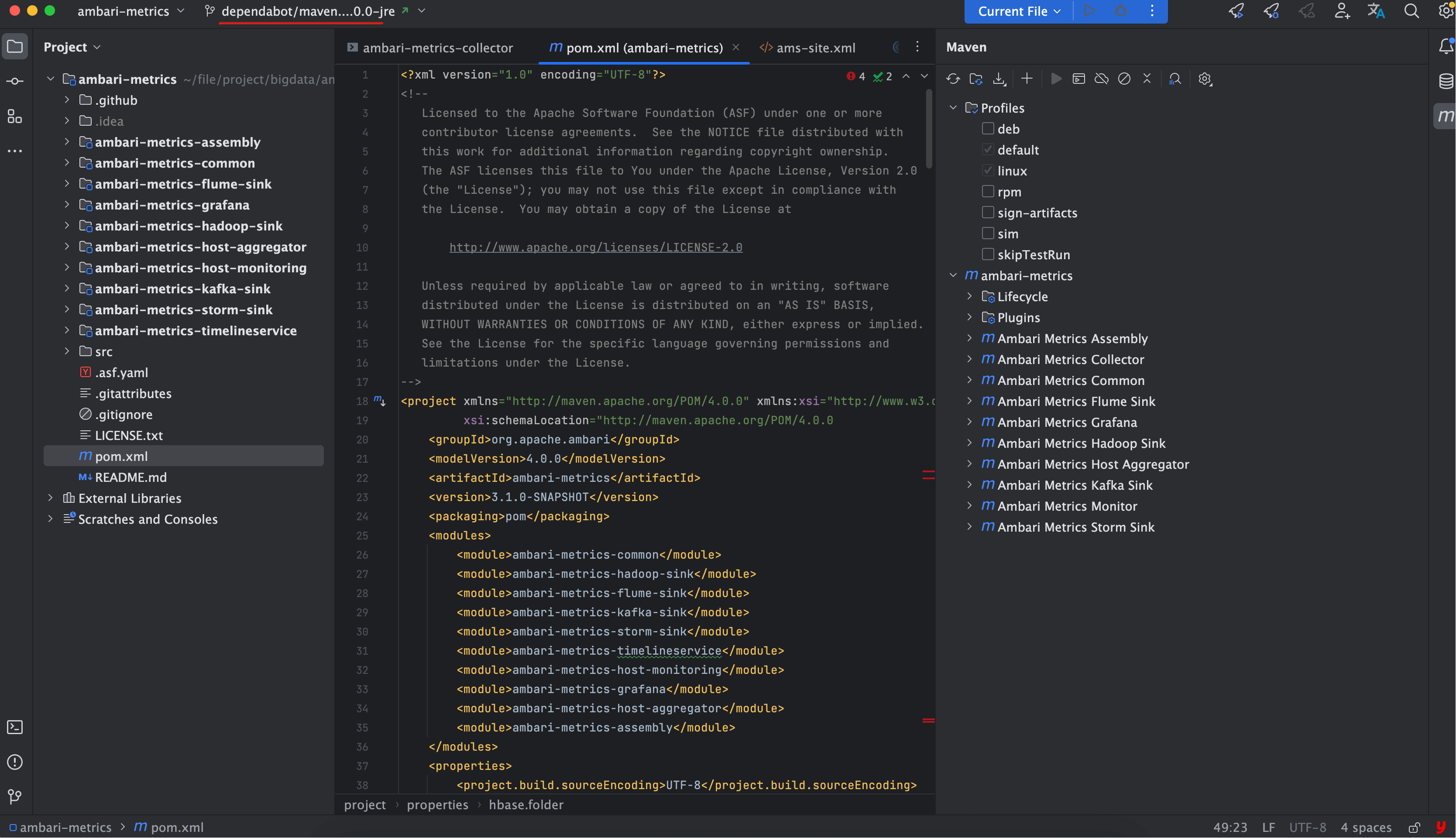Run Maven build with the gray play icon

(x=1055, y=79)
